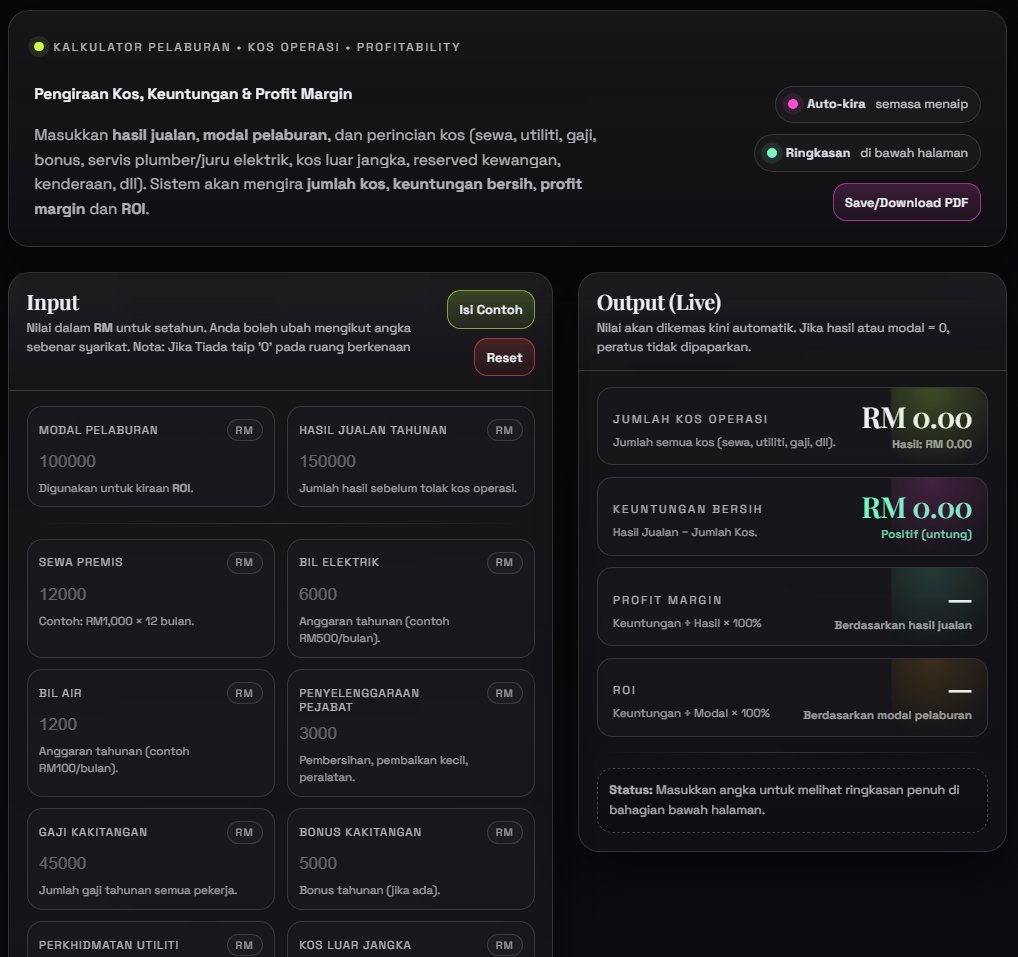Screen dimensions: 1018x957
Task: Focus the Modal Pelaburan input field
Action: [x=151, y=461]
